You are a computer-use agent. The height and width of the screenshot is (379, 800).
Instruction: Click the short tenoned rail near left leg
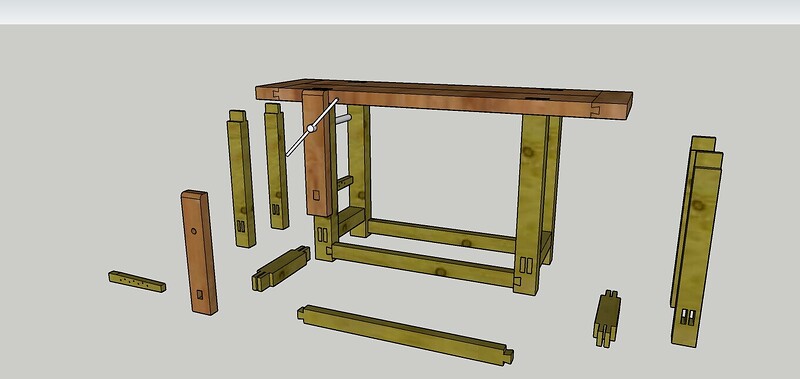(281, 268)
